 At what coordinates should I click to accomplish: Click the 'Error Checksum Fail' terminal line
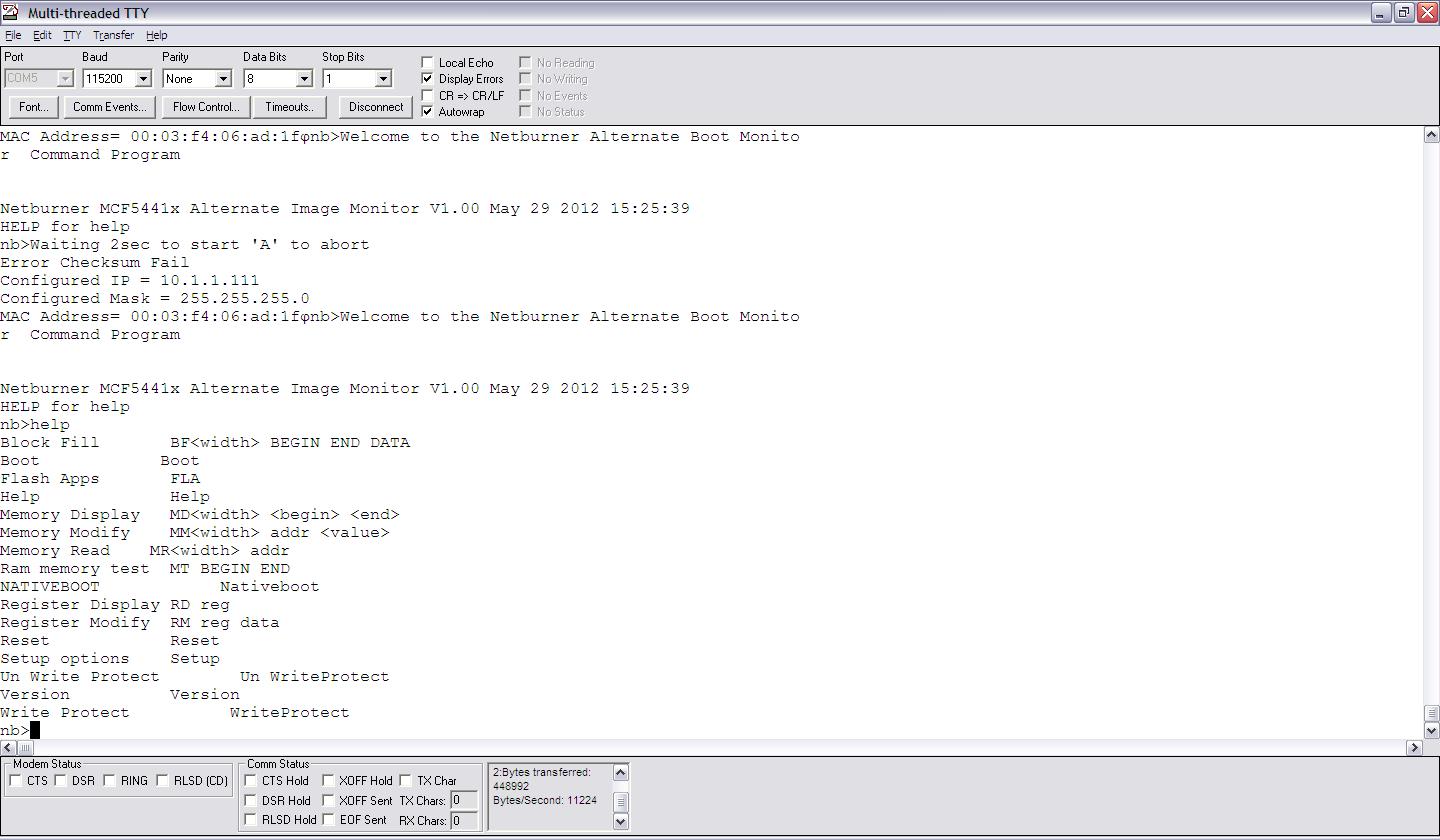pyautogui.click(x=95, y=263)
